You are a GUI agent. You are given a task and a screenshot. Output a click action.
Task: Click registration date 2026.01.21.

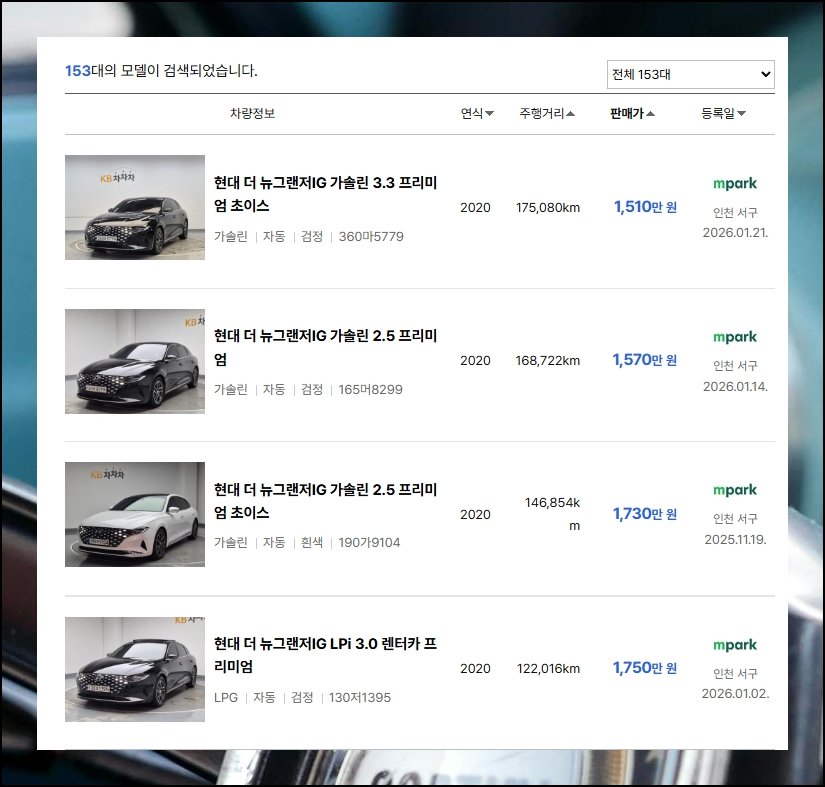click(735, 233)
